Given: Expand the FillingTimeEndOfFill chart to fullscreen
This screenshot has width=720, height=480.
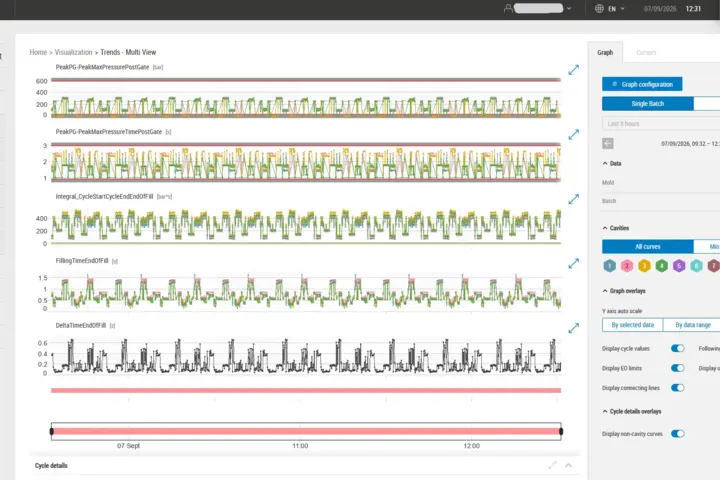Looking at the screenshot, I should 574,263.
